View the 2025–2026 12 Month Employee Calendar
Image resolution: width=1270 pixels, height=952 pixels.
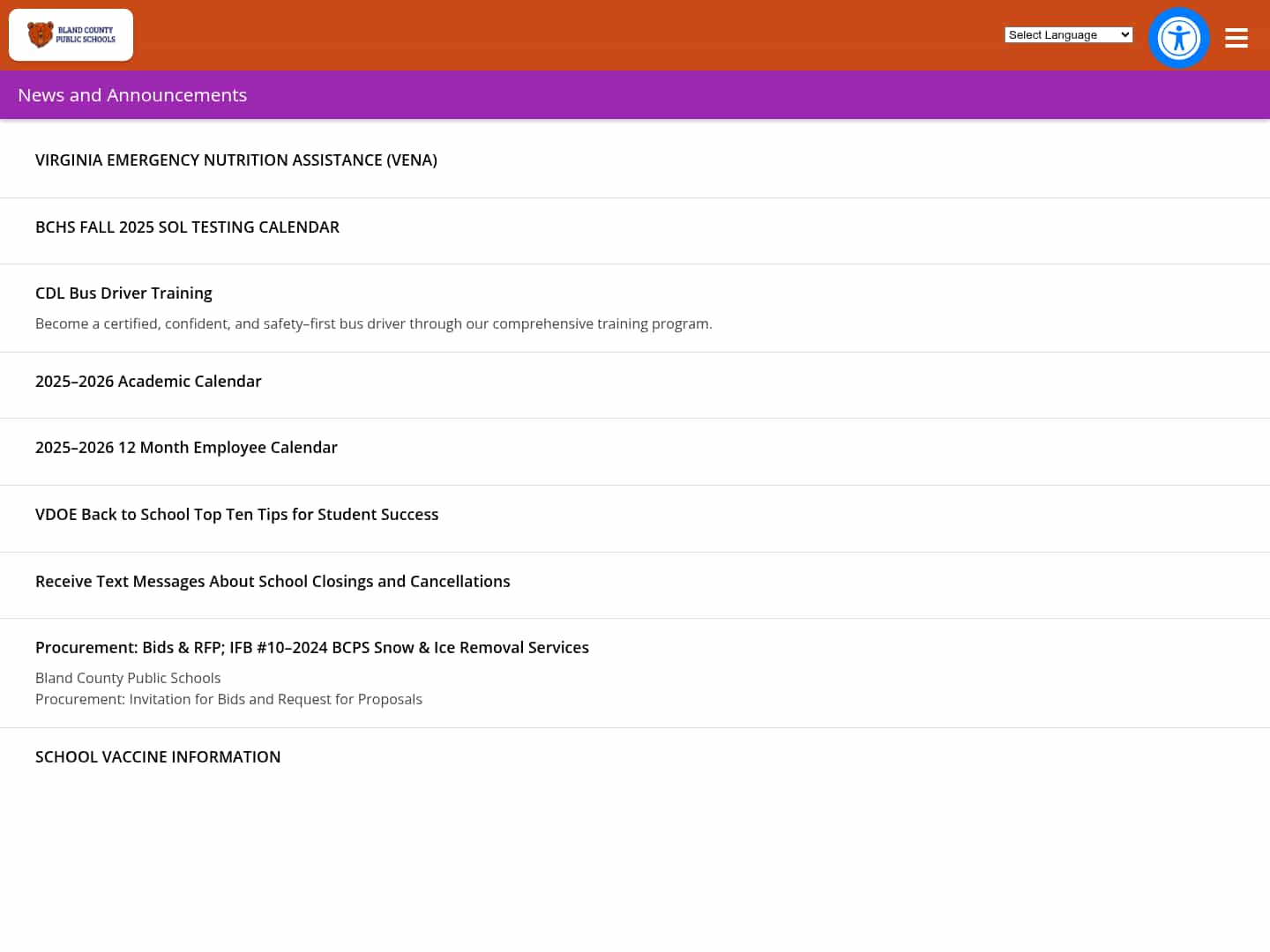click(186, 448)
